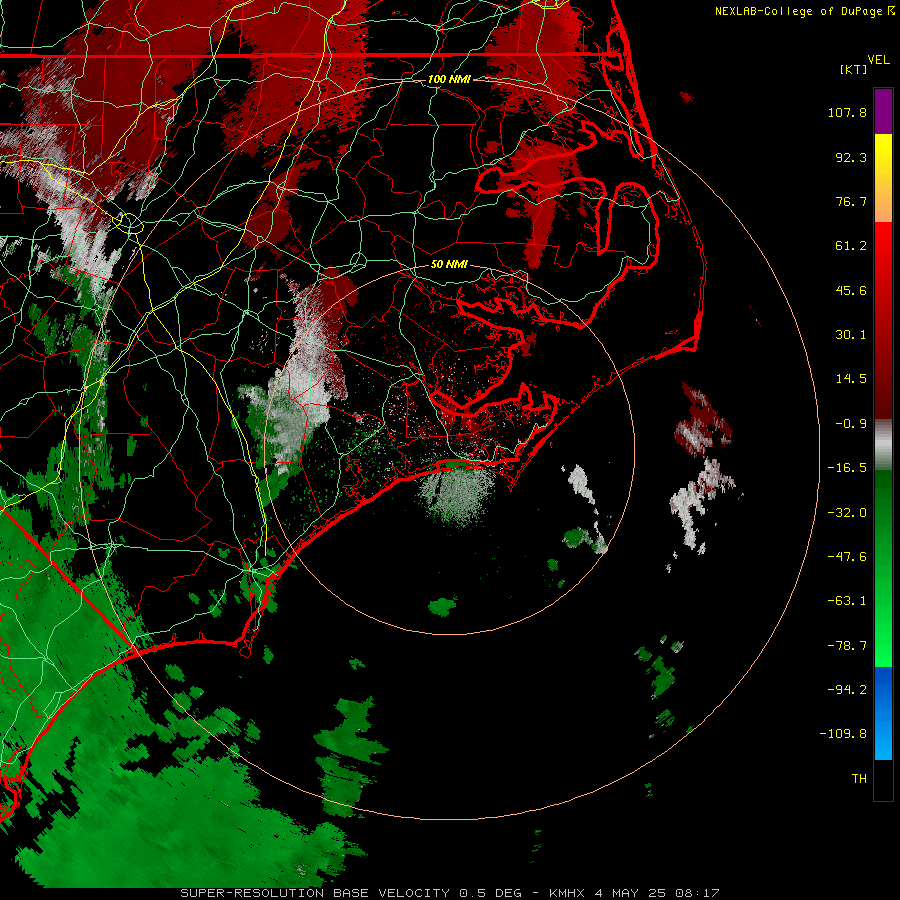The height and width of the screenshot is (900, 900).
Task: Click the -78.7 velocity scale value
Action: (x=847, y=646)
